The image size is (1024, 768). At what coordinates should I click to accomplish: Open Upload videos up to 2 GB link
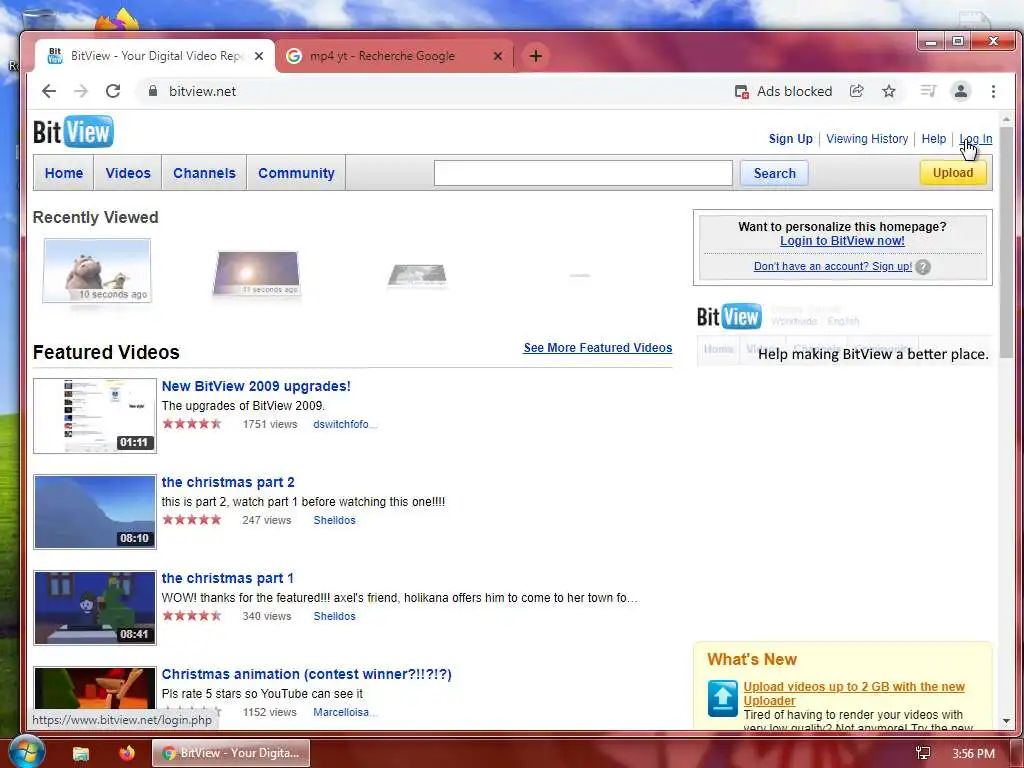pos(854,694)
